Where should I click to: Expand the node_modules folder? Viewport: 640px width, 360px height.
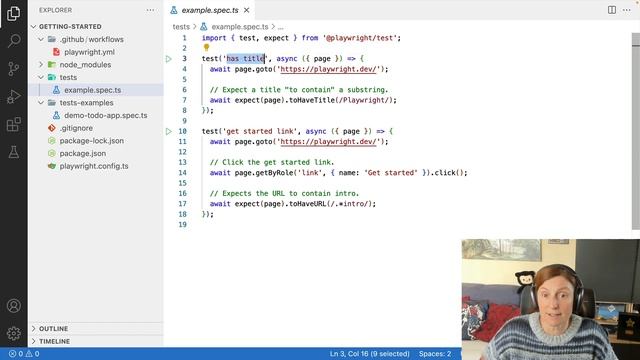click(x=41, y=64)
